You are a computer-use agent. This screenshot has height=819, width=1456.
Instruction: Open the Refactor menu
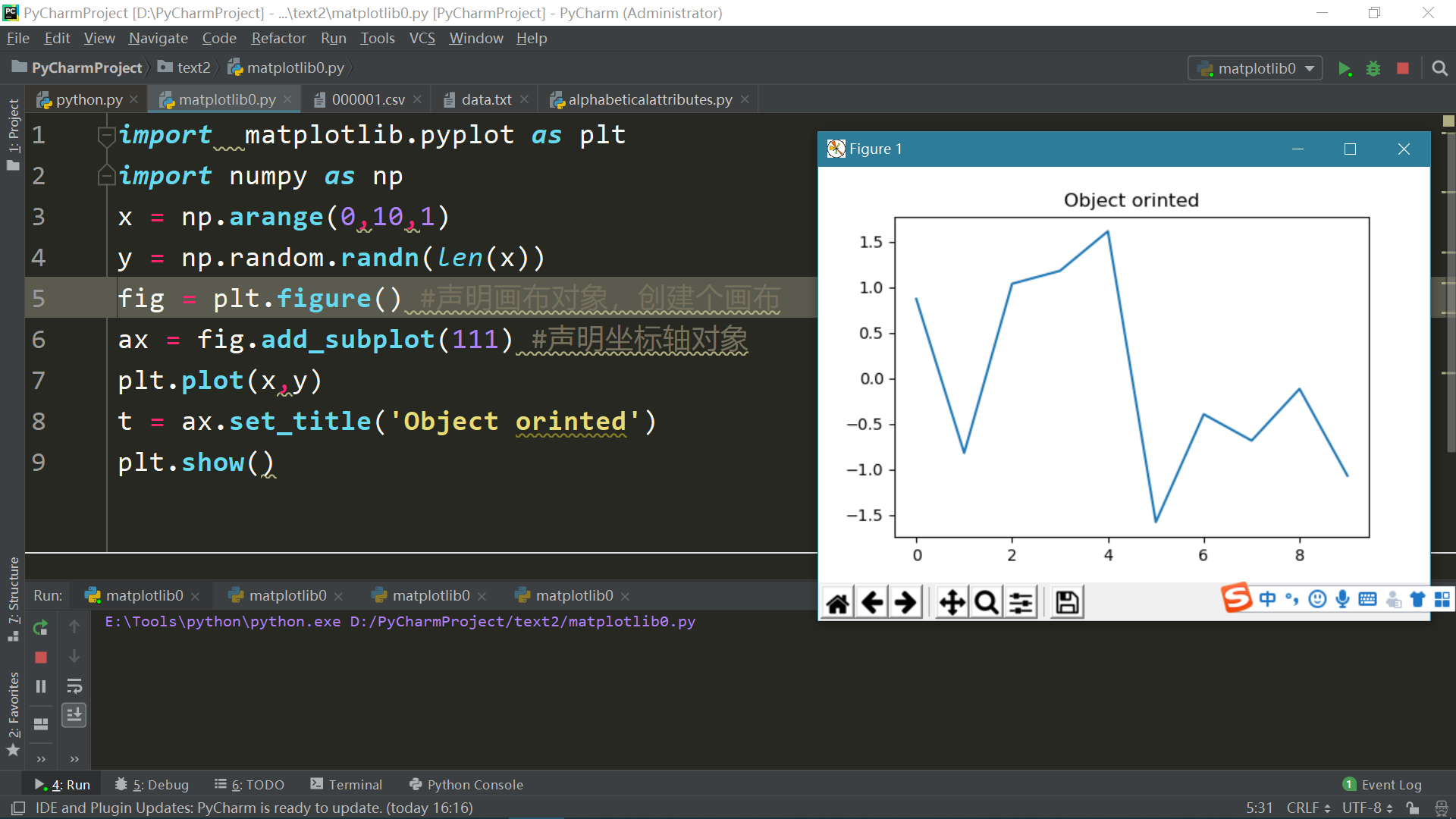pos(278,39)
